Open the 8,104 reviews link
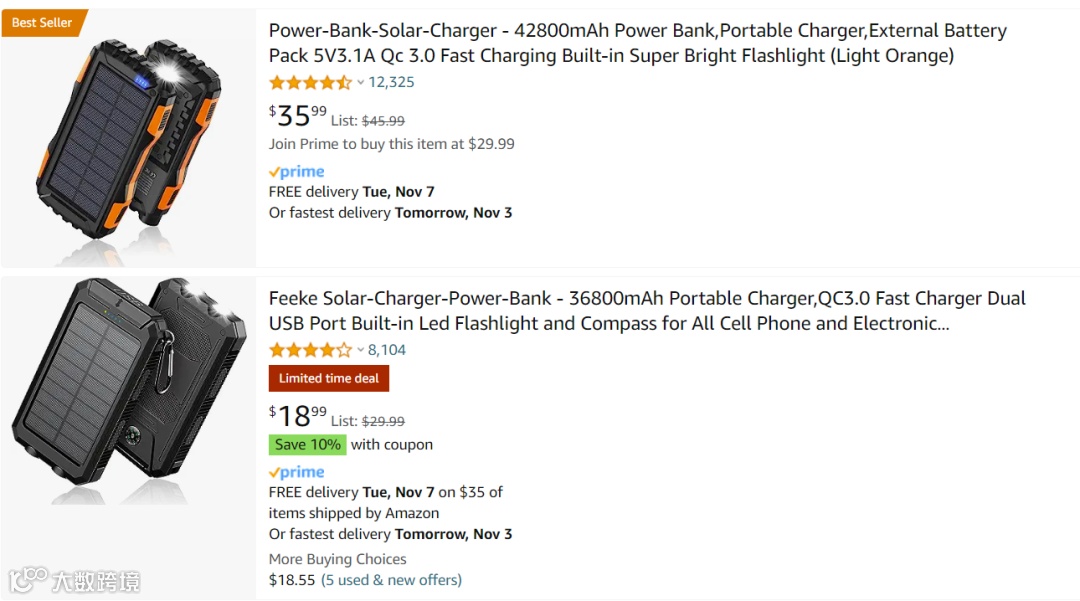The image size is (1080, 601). [x=387, y=350]
